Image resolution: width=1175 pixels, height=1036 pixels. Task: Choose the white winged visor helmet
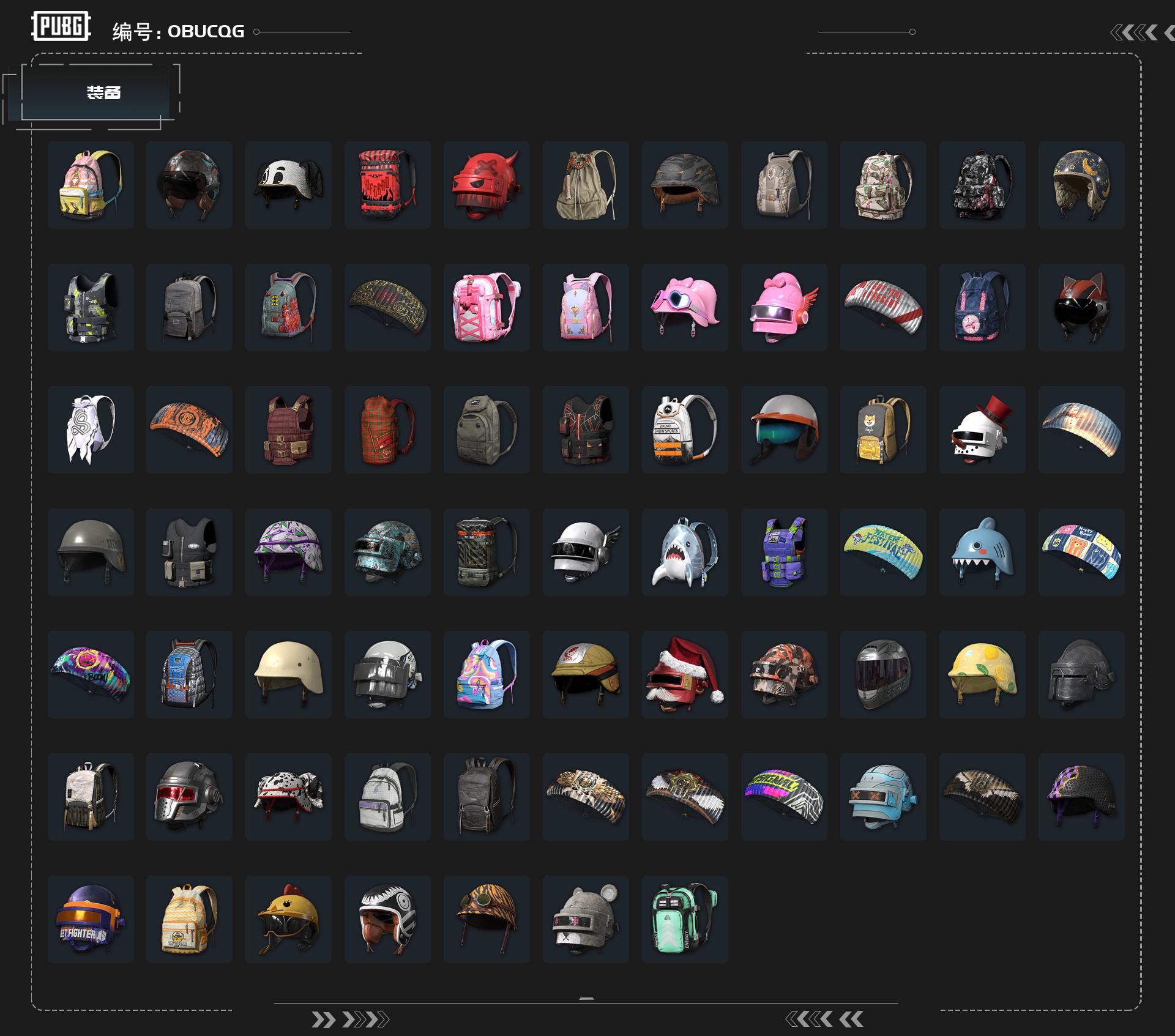[x=586, y=552]
